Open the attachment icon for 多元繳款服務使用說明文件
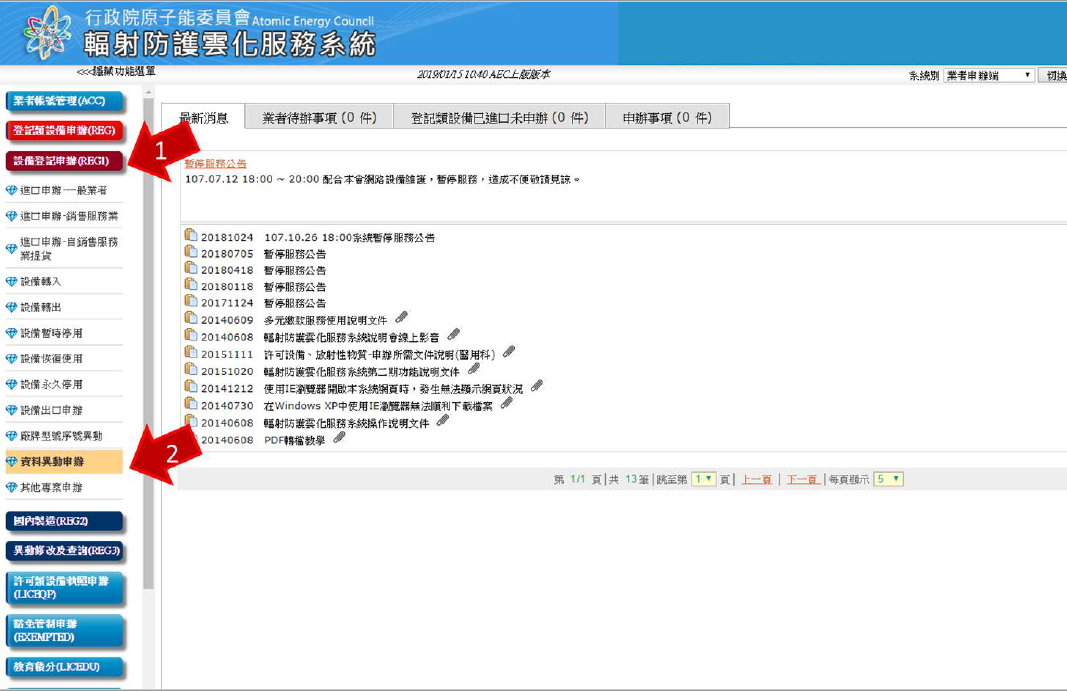1067x691 pixels. point(402,319)
